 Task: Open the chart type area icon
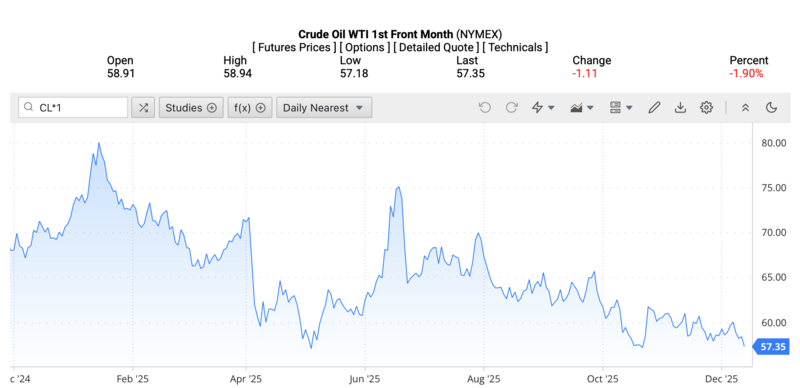tap(577, 108)
